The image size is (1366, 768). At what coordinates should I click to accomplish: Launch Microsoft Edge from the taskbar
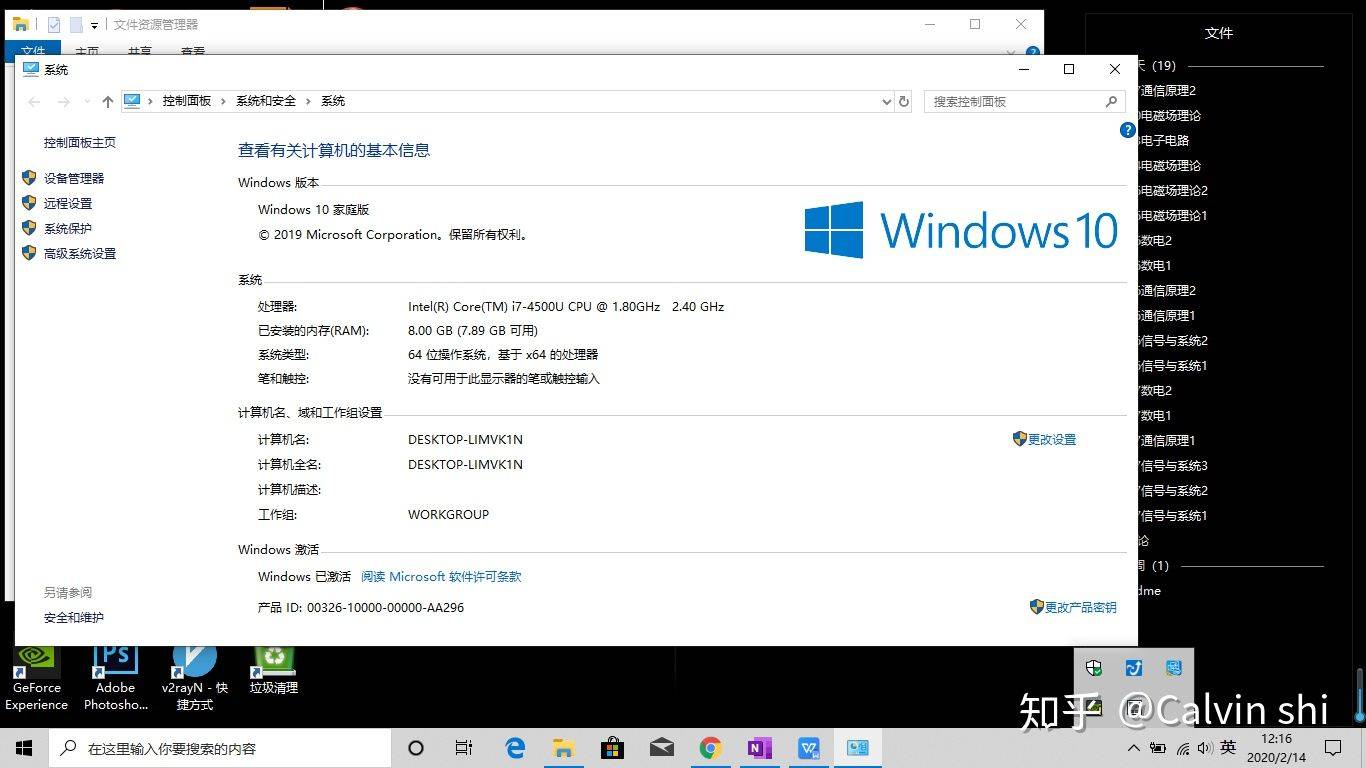click(x=515, y=748)
